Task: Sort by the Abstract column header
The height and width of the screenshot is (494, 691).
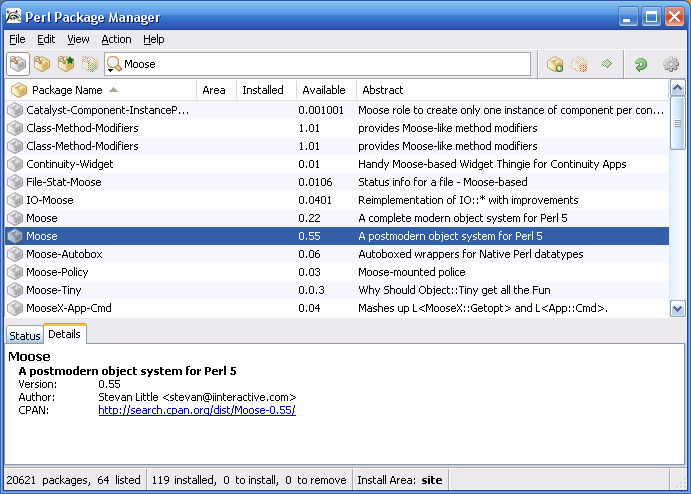Action: tap(513, 90)
